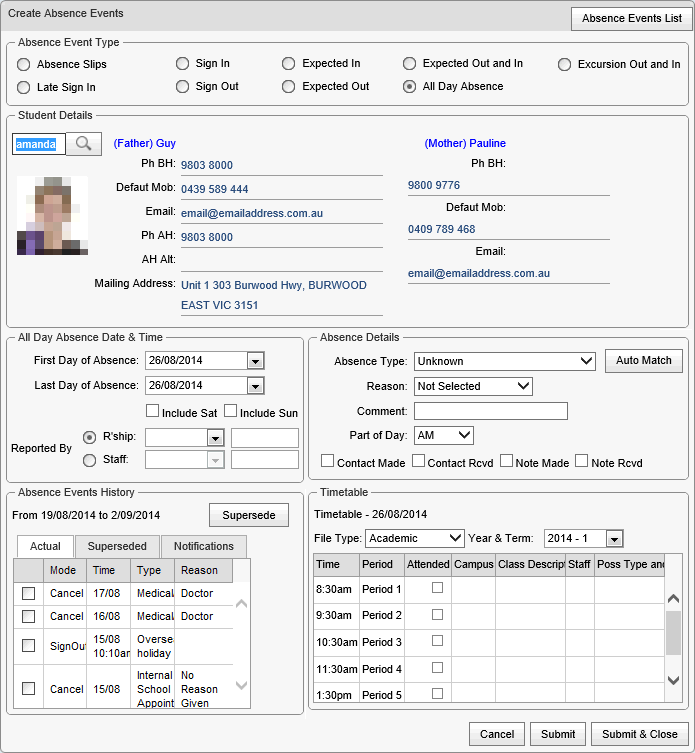Check the SignOut 15/08 history row
The width and height of the screenshot is (695, 753).
(29, 646)
